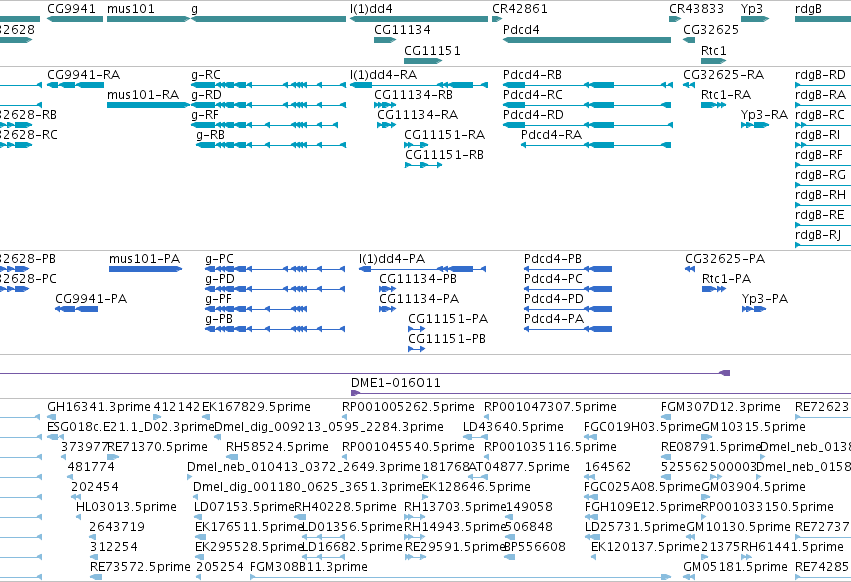Select EST AT04877.5prime

(x=519, y=467)
